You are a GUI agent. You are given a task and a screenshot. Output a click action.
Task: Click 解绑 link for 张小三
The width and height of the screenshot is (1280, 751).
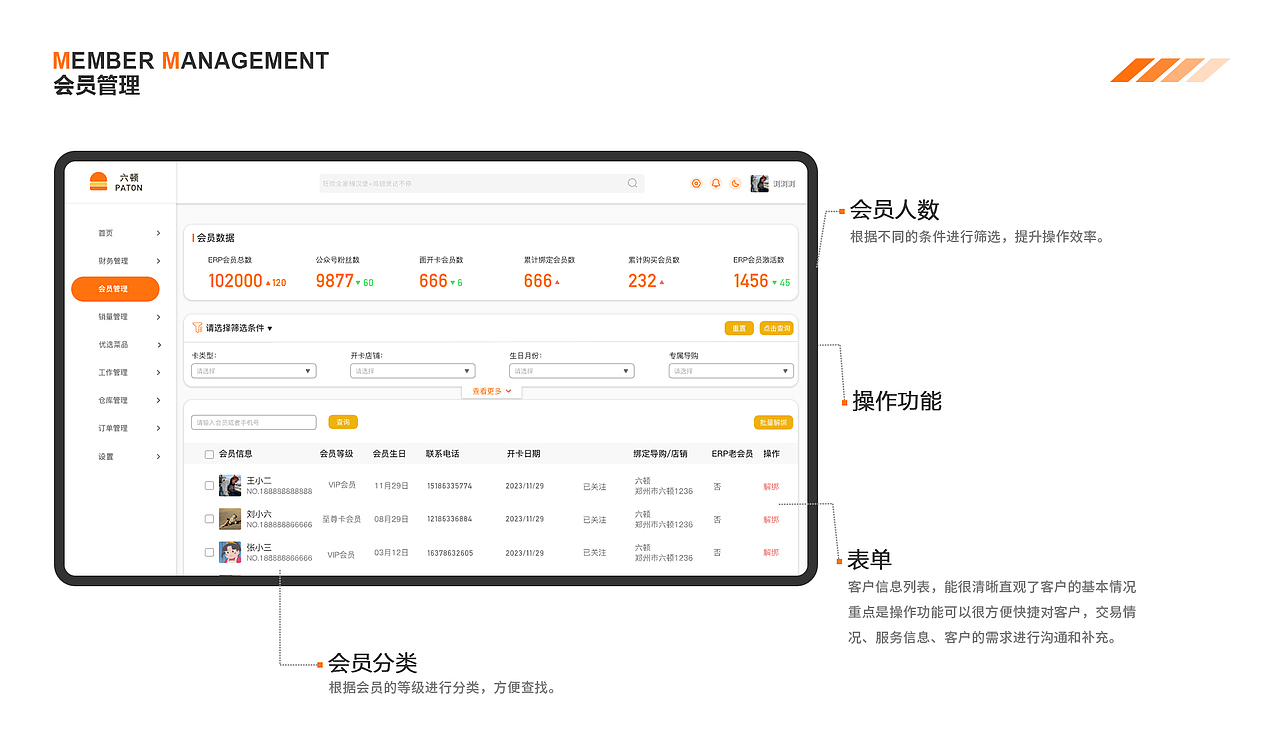771,552
